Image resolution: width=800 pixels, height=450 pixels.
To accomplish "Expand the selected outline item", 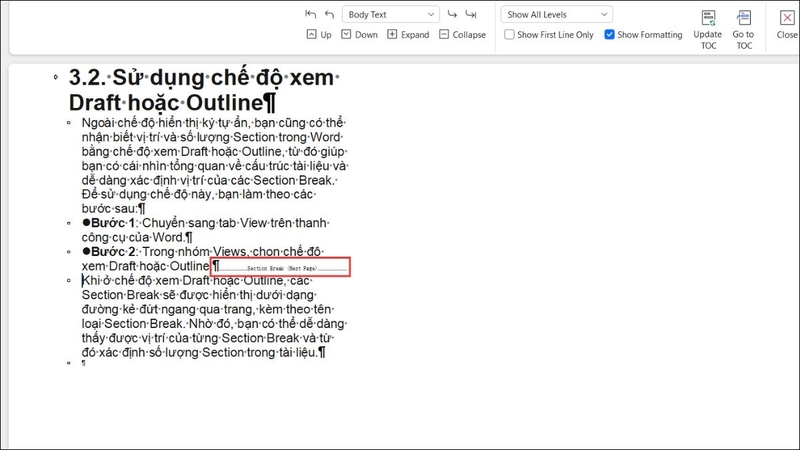I will pyautogui.click(x=408, y=35).
